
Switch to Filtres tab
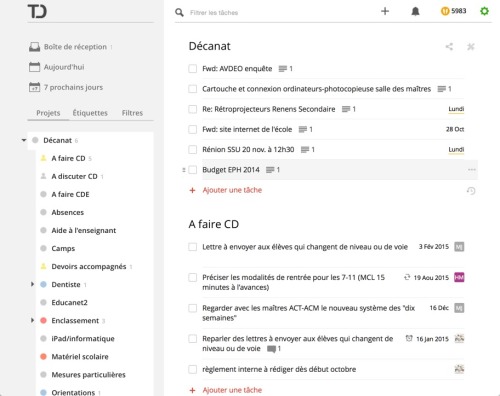pos(132,113)
